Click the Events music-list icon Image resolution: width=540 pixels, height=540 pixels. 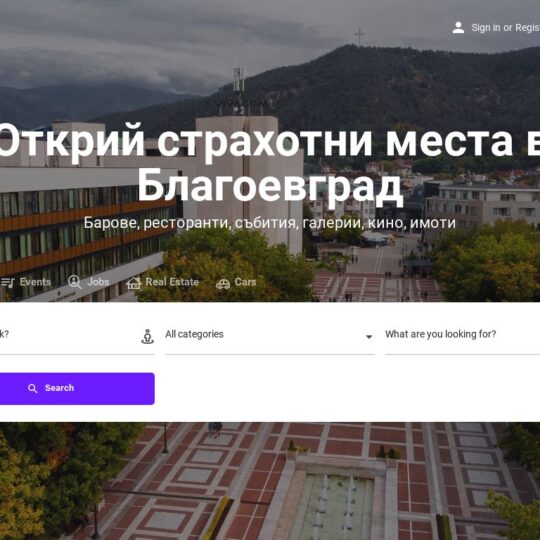tap(8, 283)
